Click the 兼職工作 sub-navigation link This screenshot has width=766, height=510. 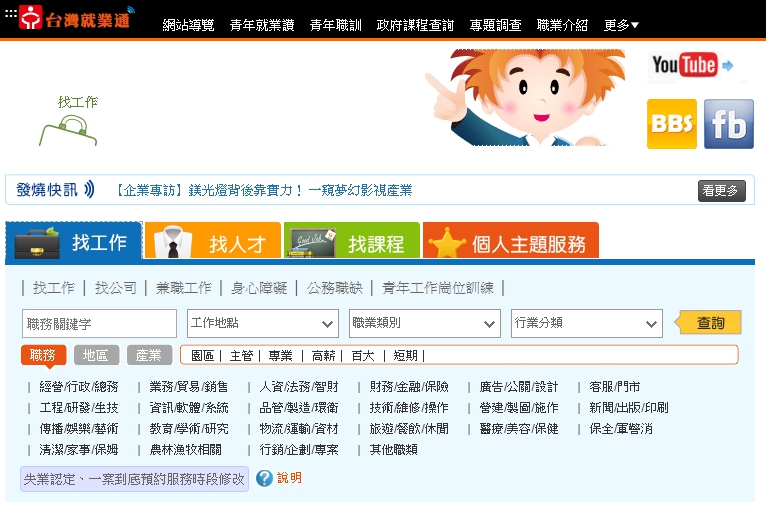pyautogui.click(x=184, y=288)
